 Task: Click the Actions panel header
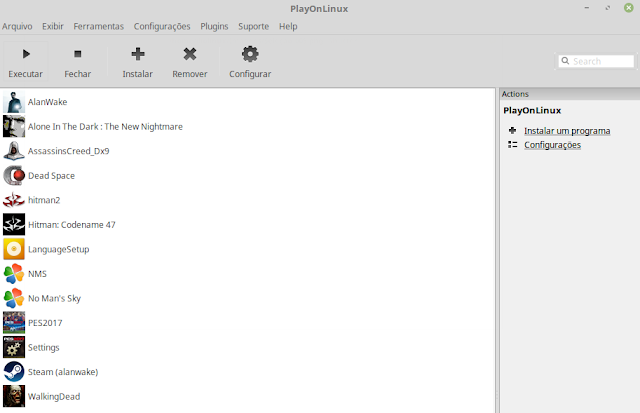coord(570,94)
